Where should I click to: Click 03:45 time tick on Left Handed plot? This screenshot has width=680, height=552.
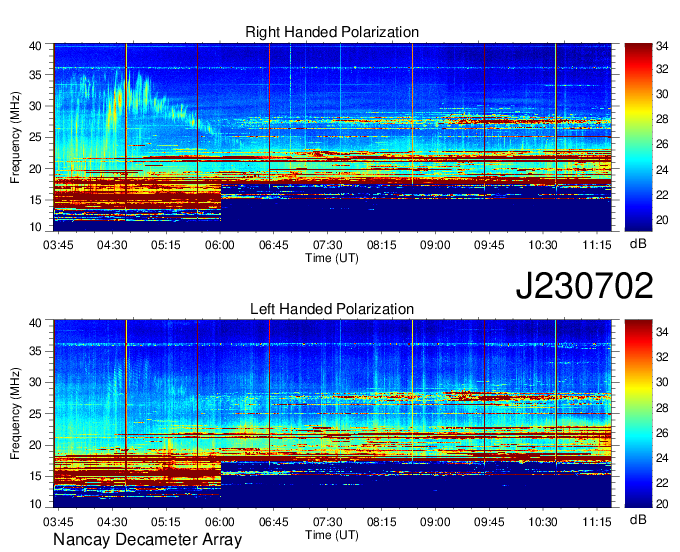point(58,522)
